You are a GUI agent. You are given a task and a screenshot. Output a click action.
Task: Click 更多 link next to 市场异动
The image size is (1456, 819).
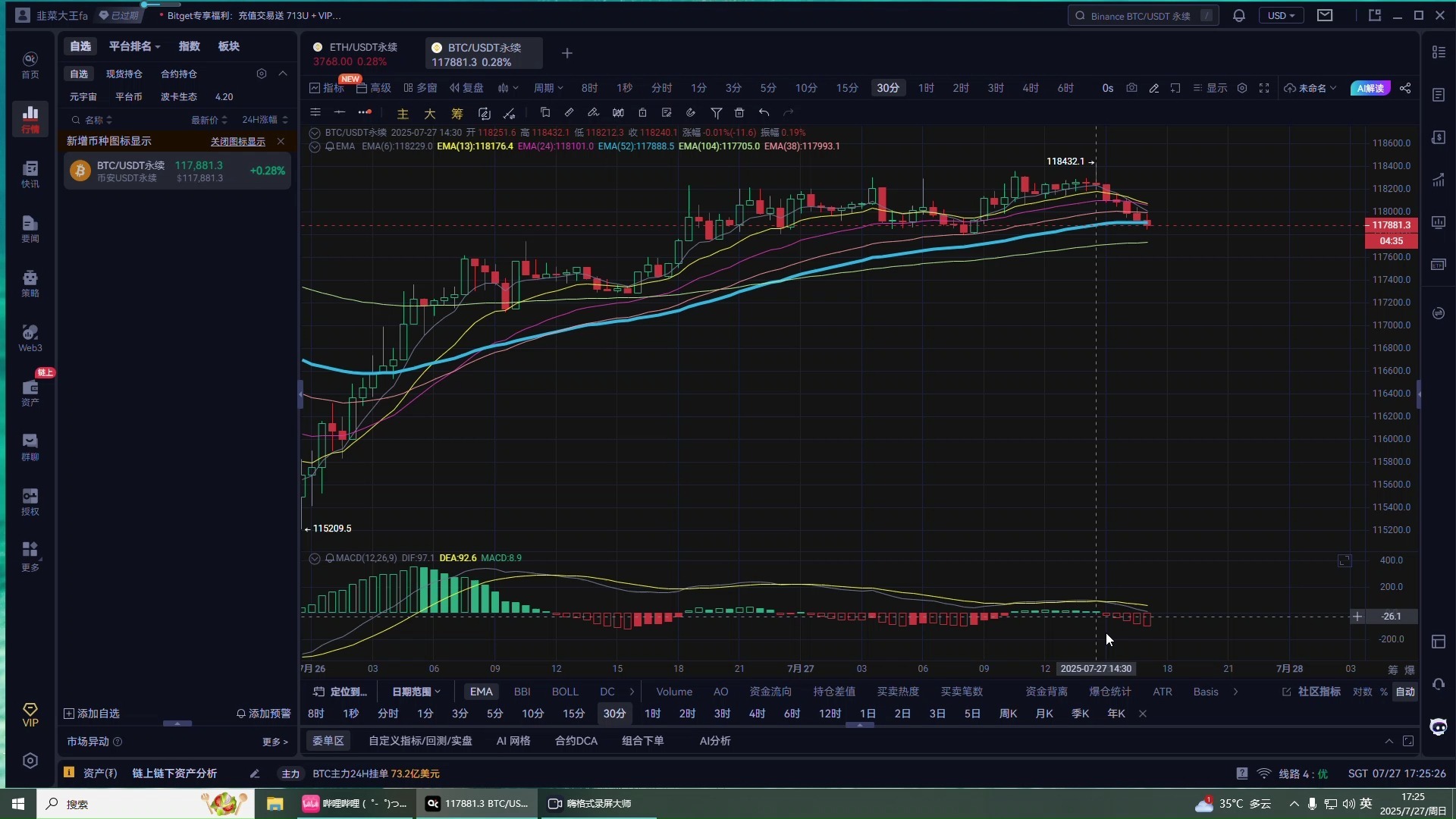[275, 742]
